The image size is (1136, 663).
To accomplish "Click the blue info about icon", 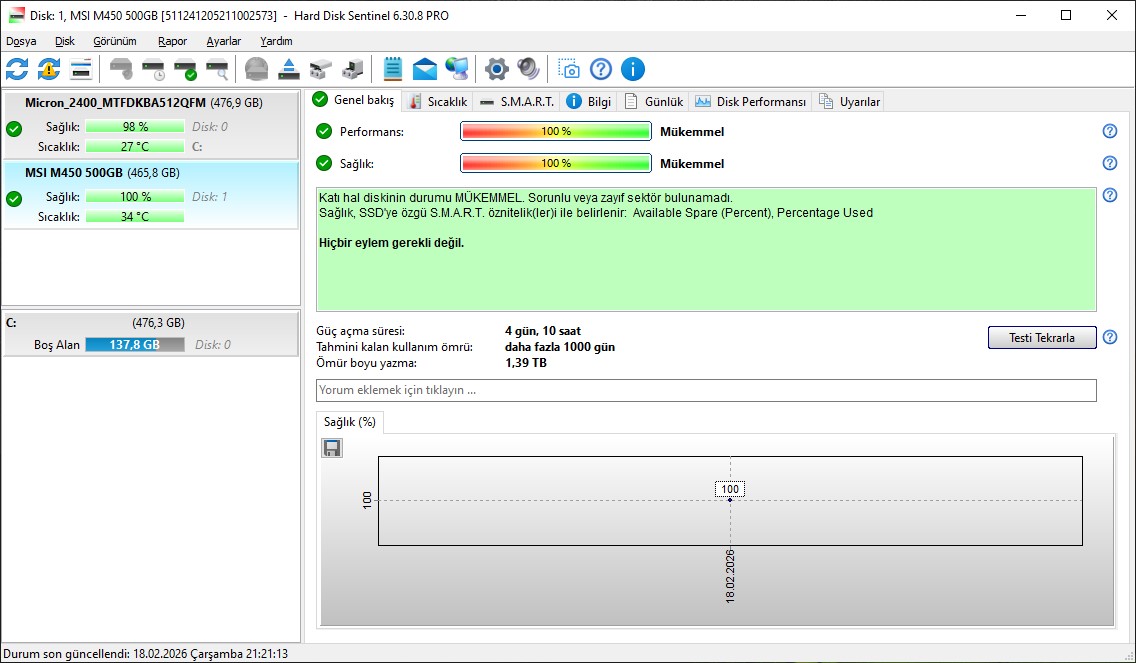I will [x=632, y=70].
